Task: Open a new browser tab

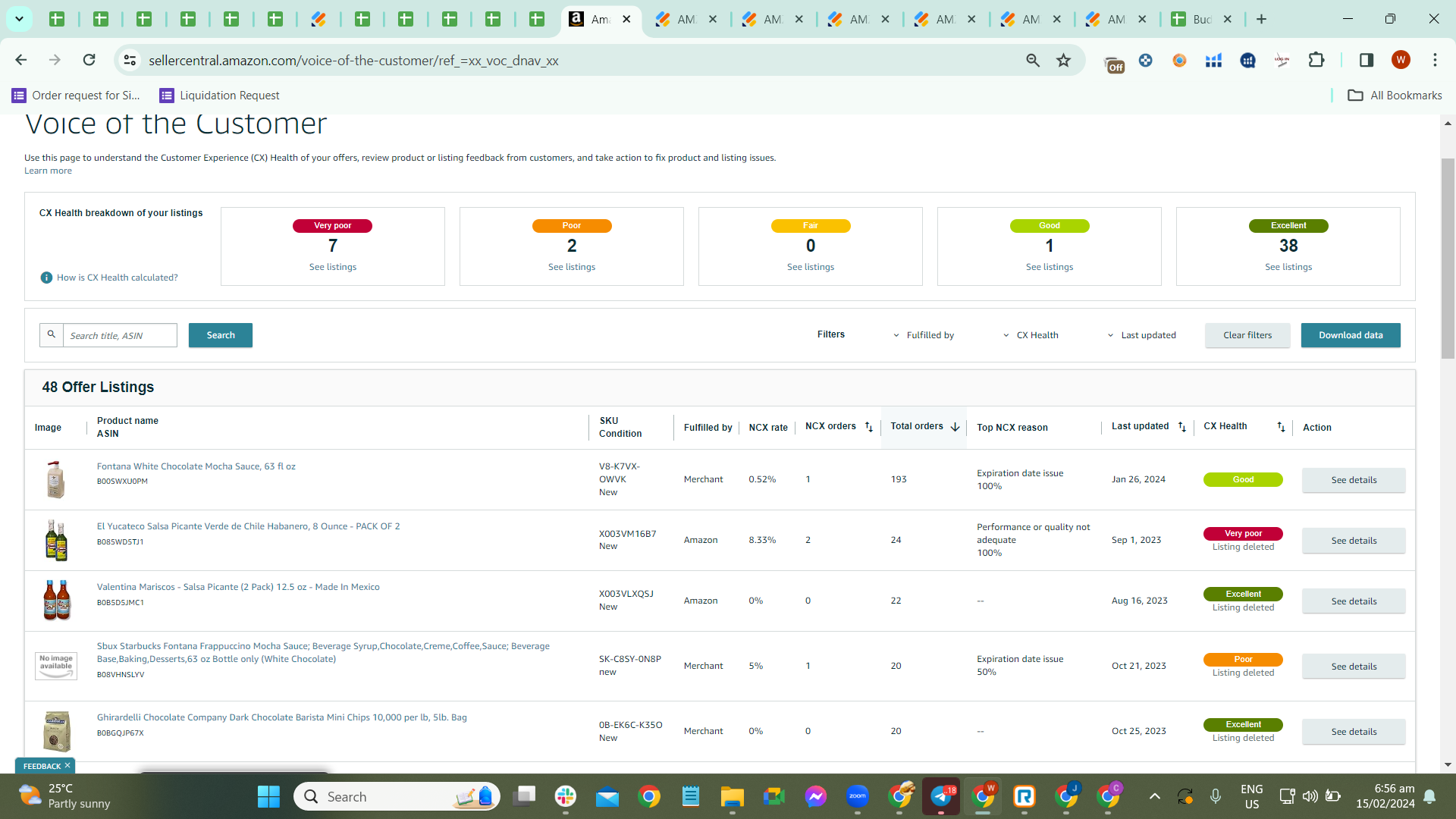Action: tap(1261, 20)
